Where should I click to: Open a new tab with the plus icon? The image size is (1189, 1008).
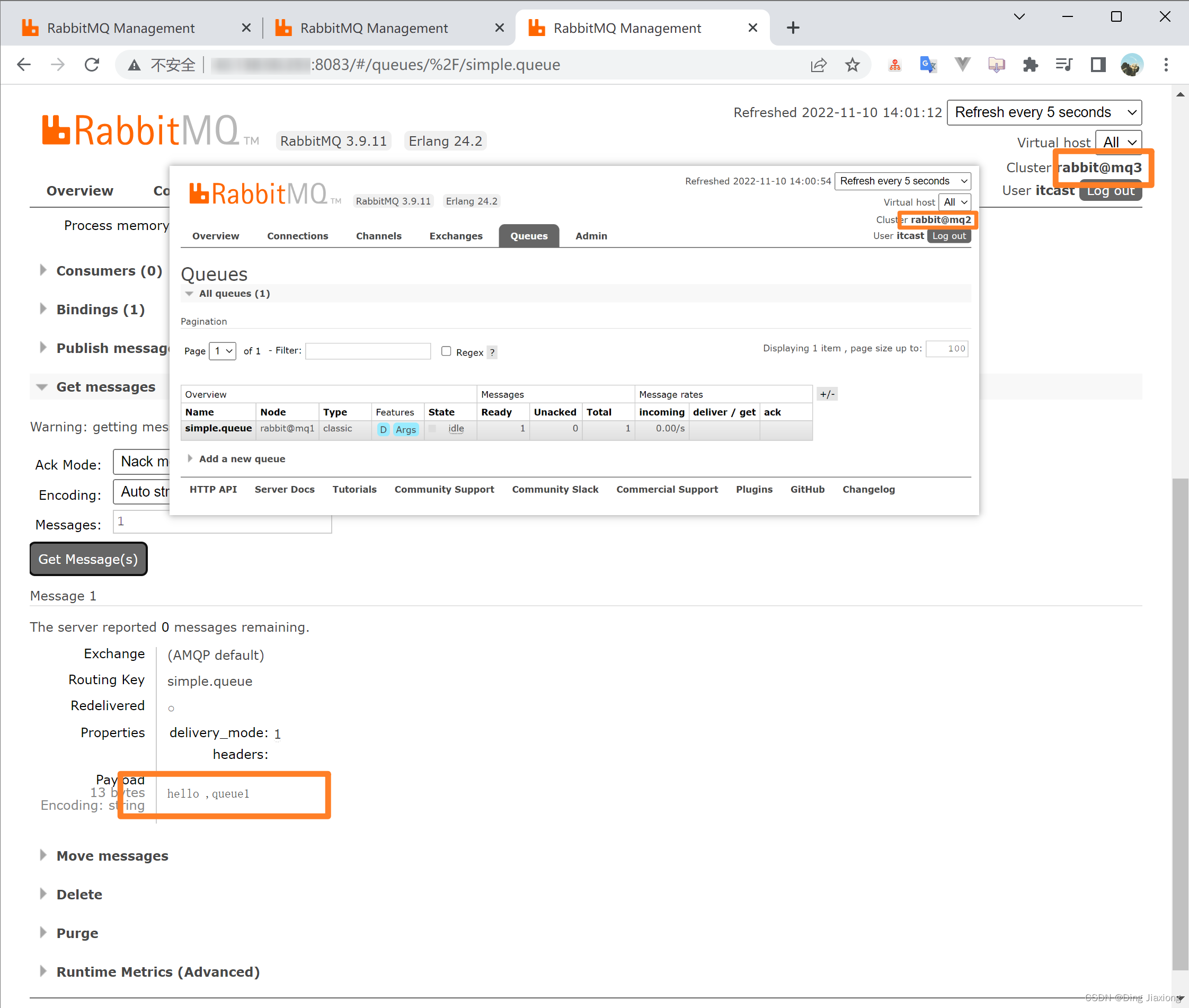click(793, 28)
